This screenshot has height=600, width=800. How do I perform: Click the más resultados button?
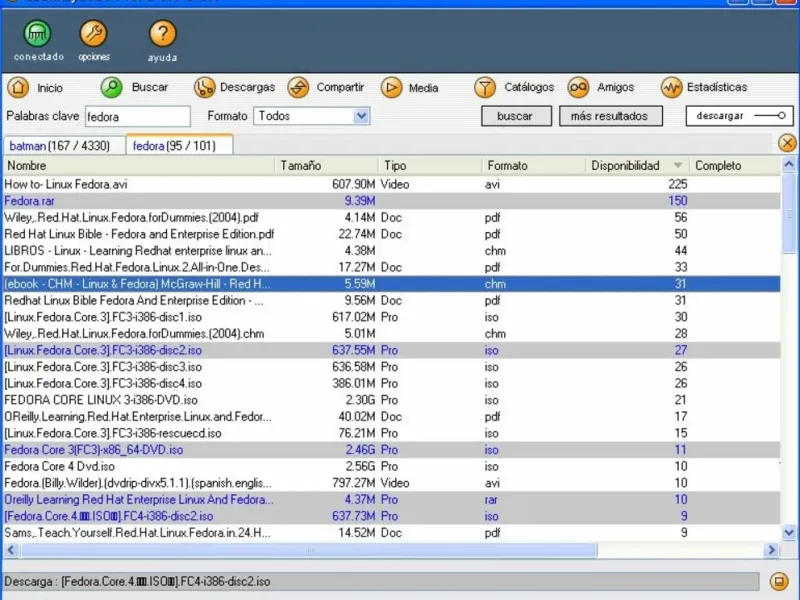(609, 116)
